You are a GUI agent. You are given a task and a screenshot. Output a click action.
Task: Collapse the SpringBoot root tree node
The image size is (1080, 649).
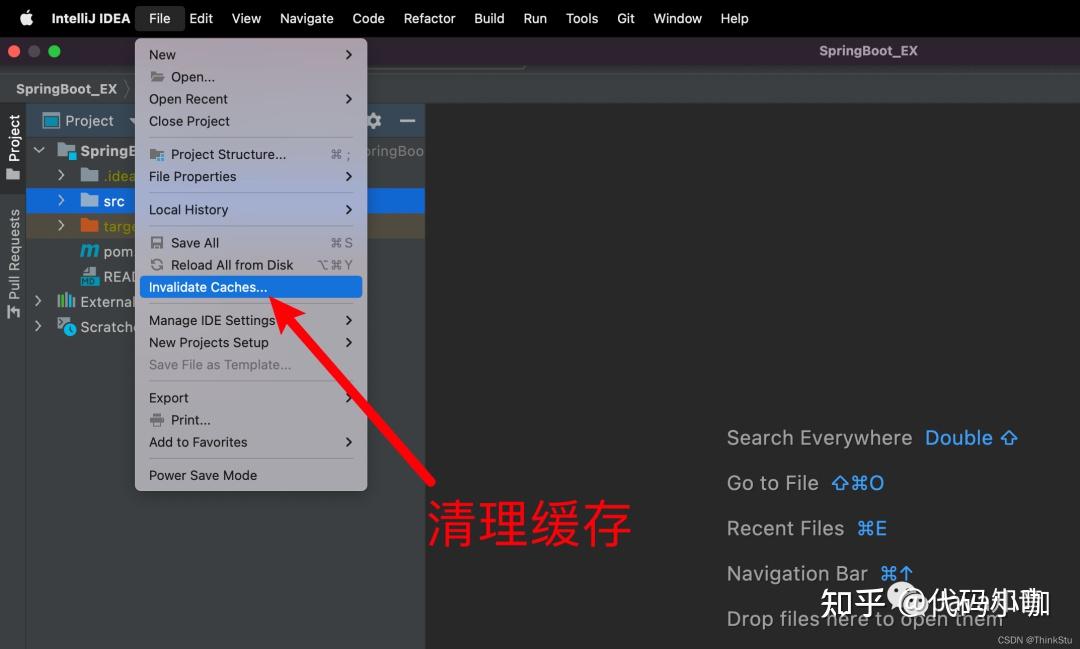click(39, 150)
